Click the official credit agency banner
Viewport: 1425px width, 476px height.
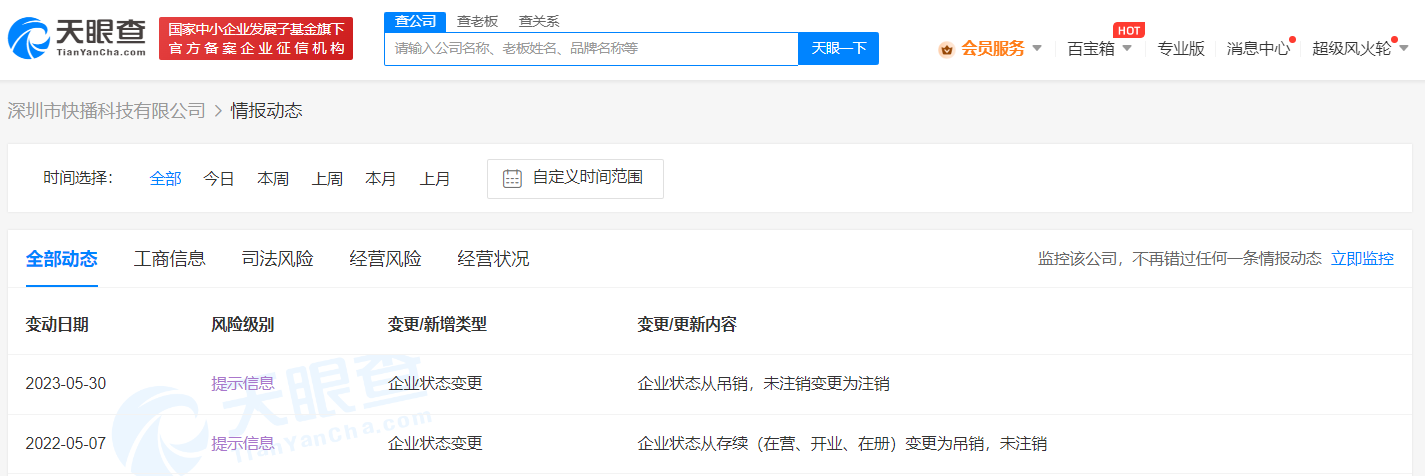pyautogui.click(x=256, y=38)
